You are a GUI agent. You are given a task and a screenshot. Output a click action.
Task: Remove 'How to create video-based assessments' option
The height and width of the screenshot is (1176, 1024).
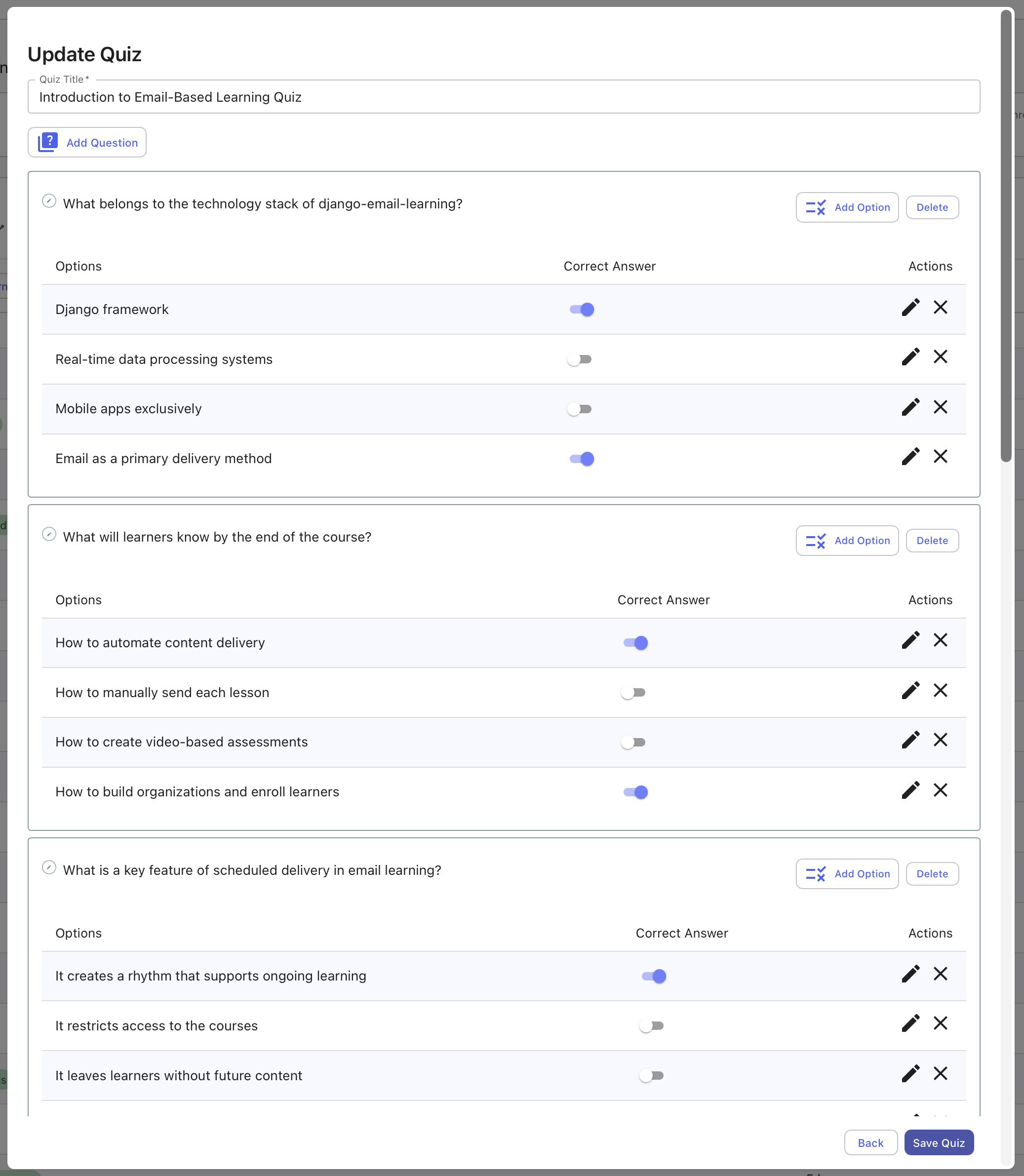(x=940, y=740)
